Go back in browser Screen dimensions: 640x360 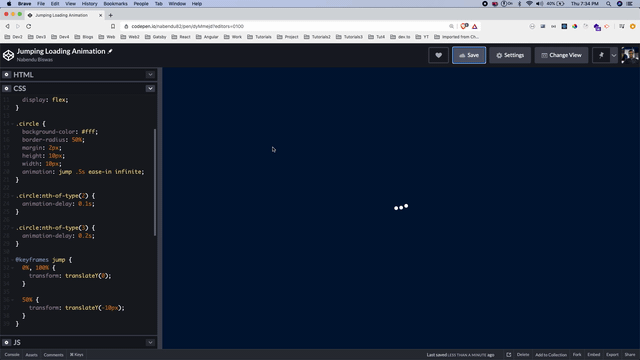click(x=7, y=26)
